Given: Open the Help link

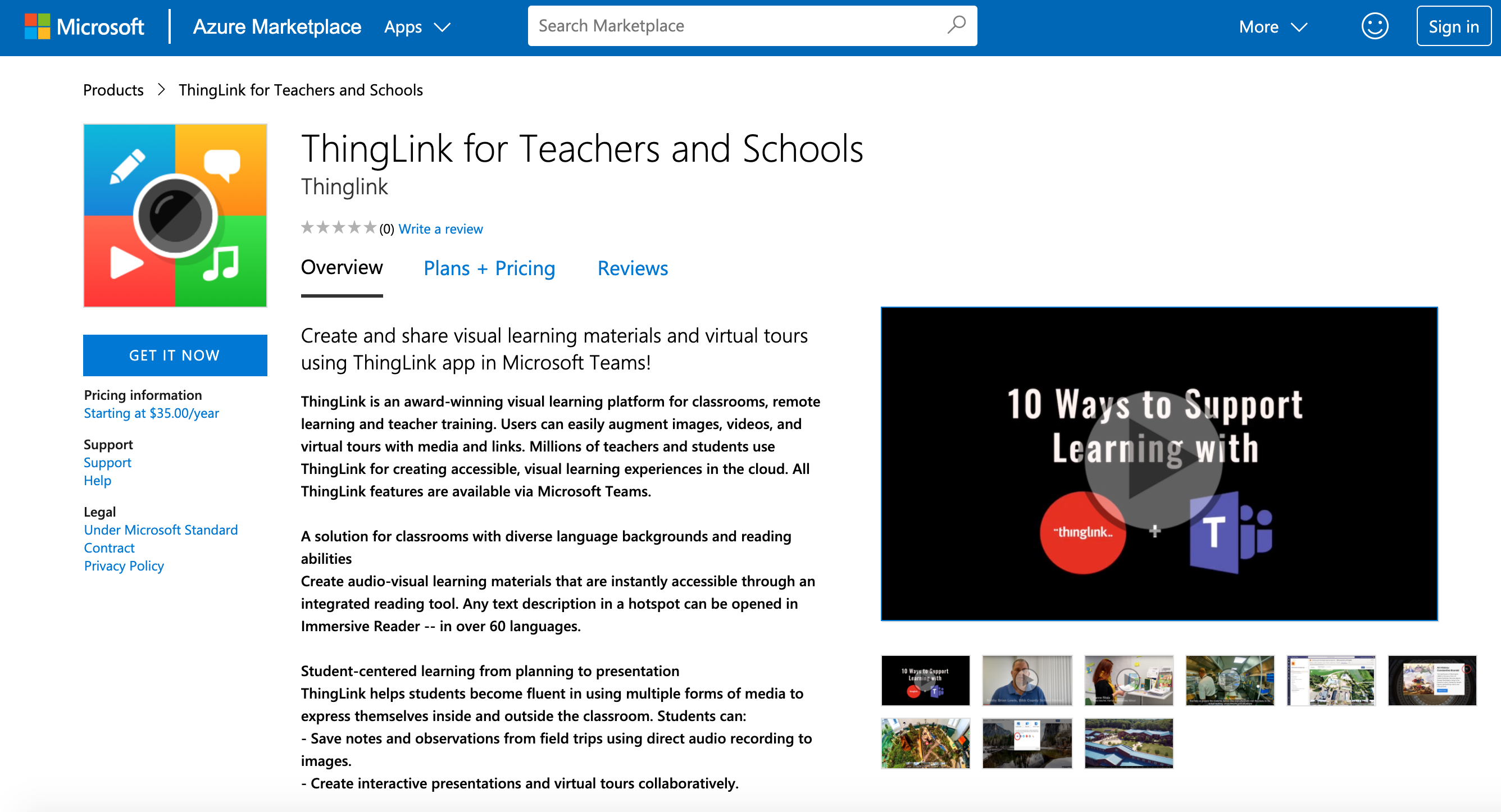Looking at the screenshot, I should coord(97,481).
